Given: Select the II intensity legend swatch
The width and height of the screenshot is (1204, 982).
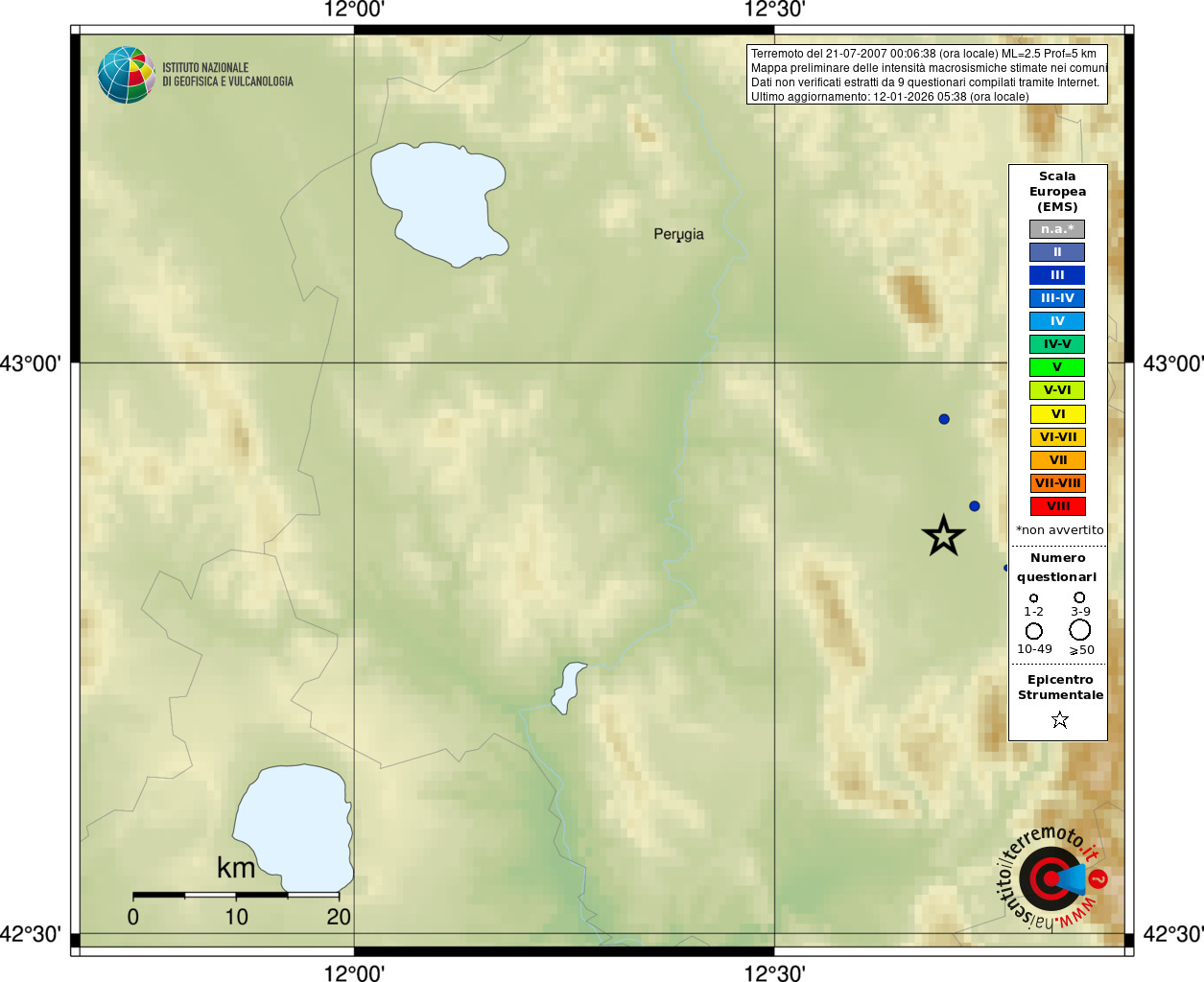Looking at the screenshot, I should (x=1057, y=252).
